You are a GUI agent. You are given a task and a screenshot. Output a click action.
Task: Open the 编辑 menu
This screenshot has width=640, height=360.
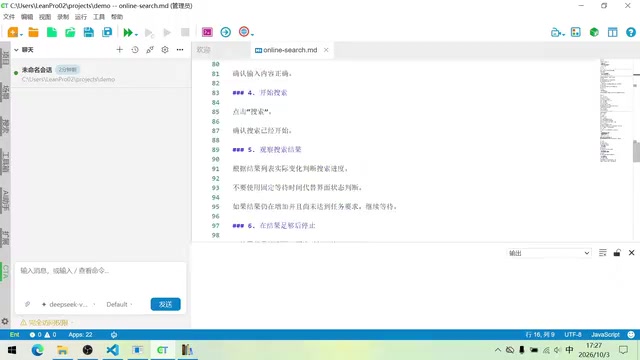(27, 17)
